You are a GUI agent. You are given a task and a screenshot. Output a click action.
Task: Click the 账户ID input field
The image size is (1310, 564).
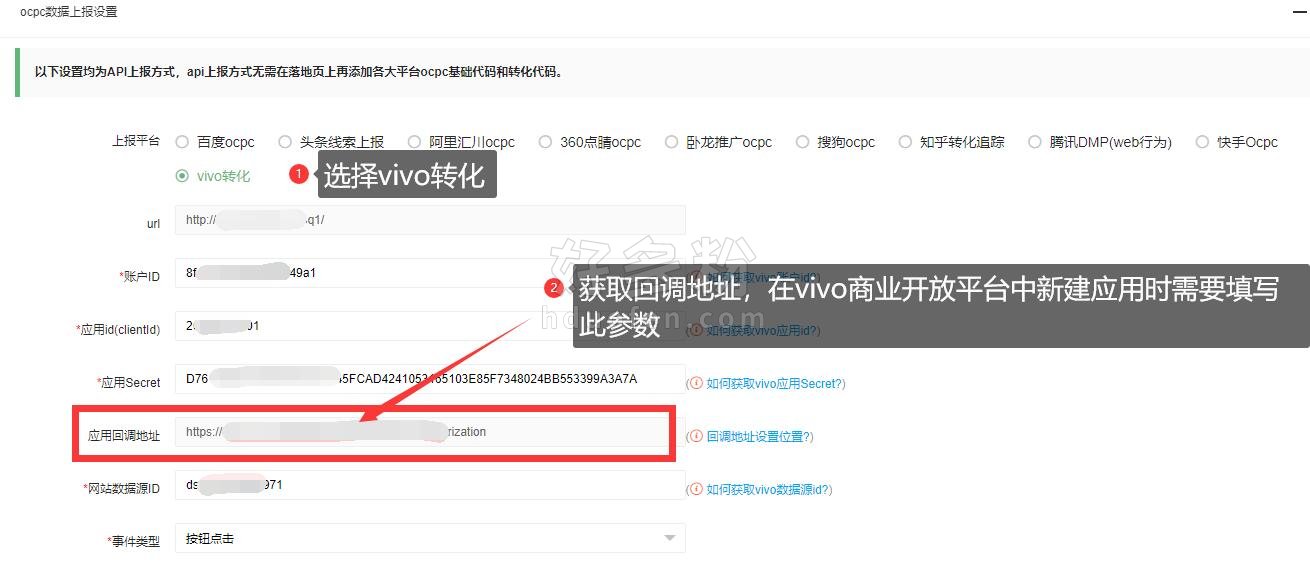click(430, 273)
